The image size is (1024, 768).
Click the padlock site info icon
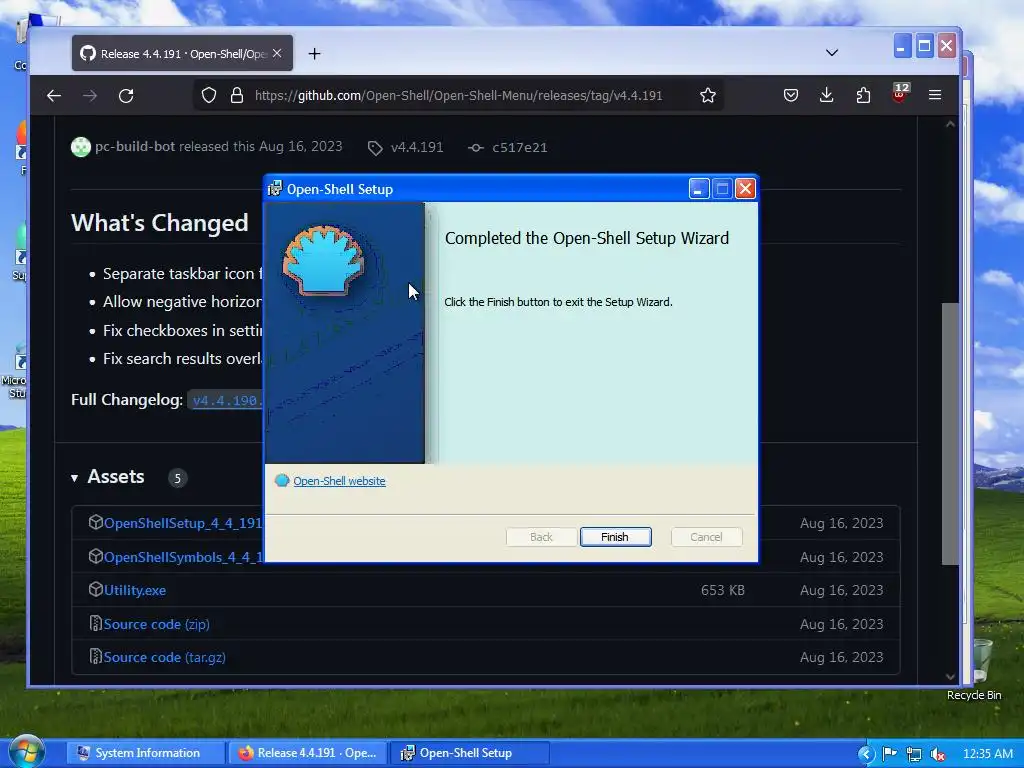(236, 95)
